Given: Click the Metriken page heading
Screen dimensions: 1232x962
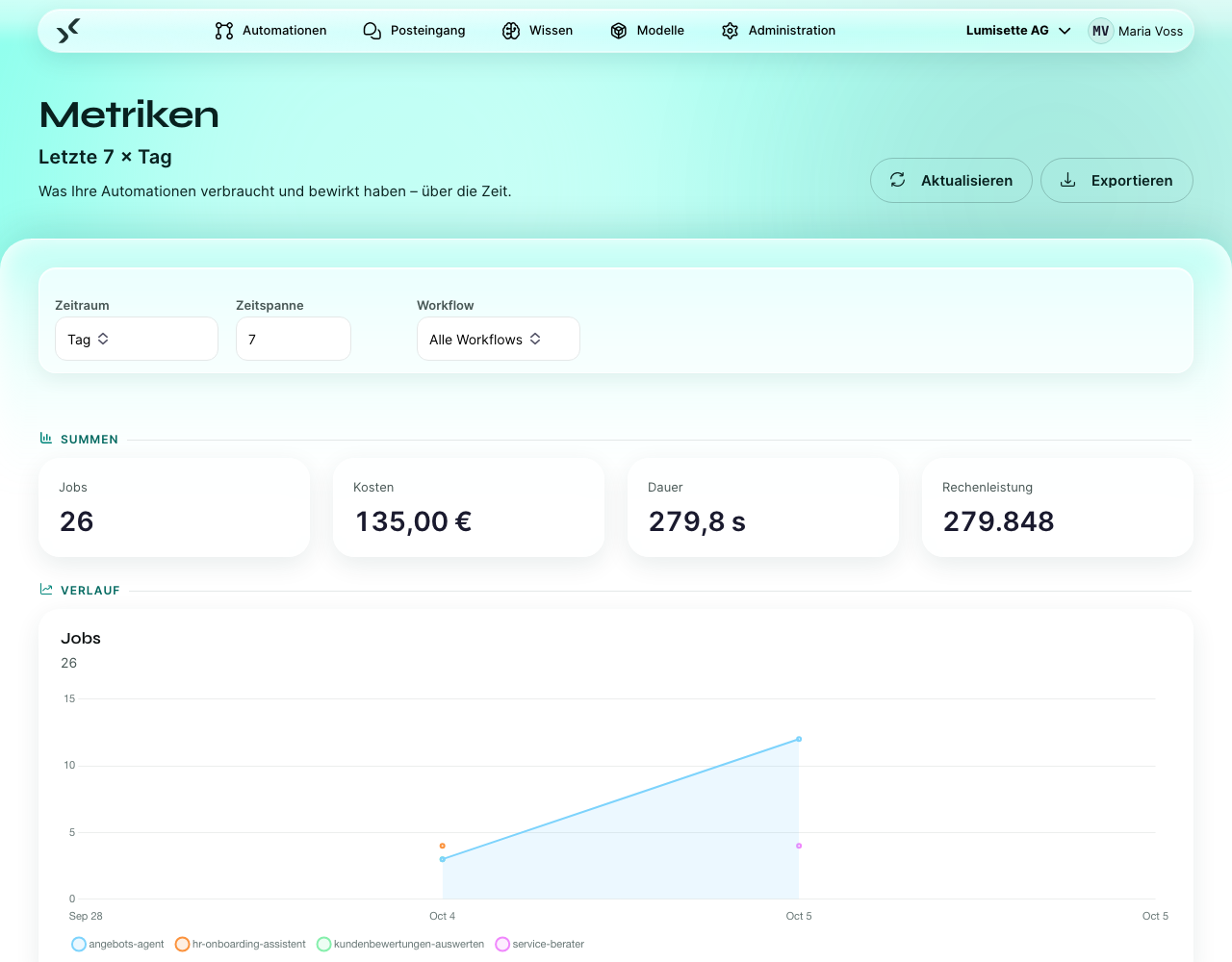Looking at the screenshot, I should point(129,114).
